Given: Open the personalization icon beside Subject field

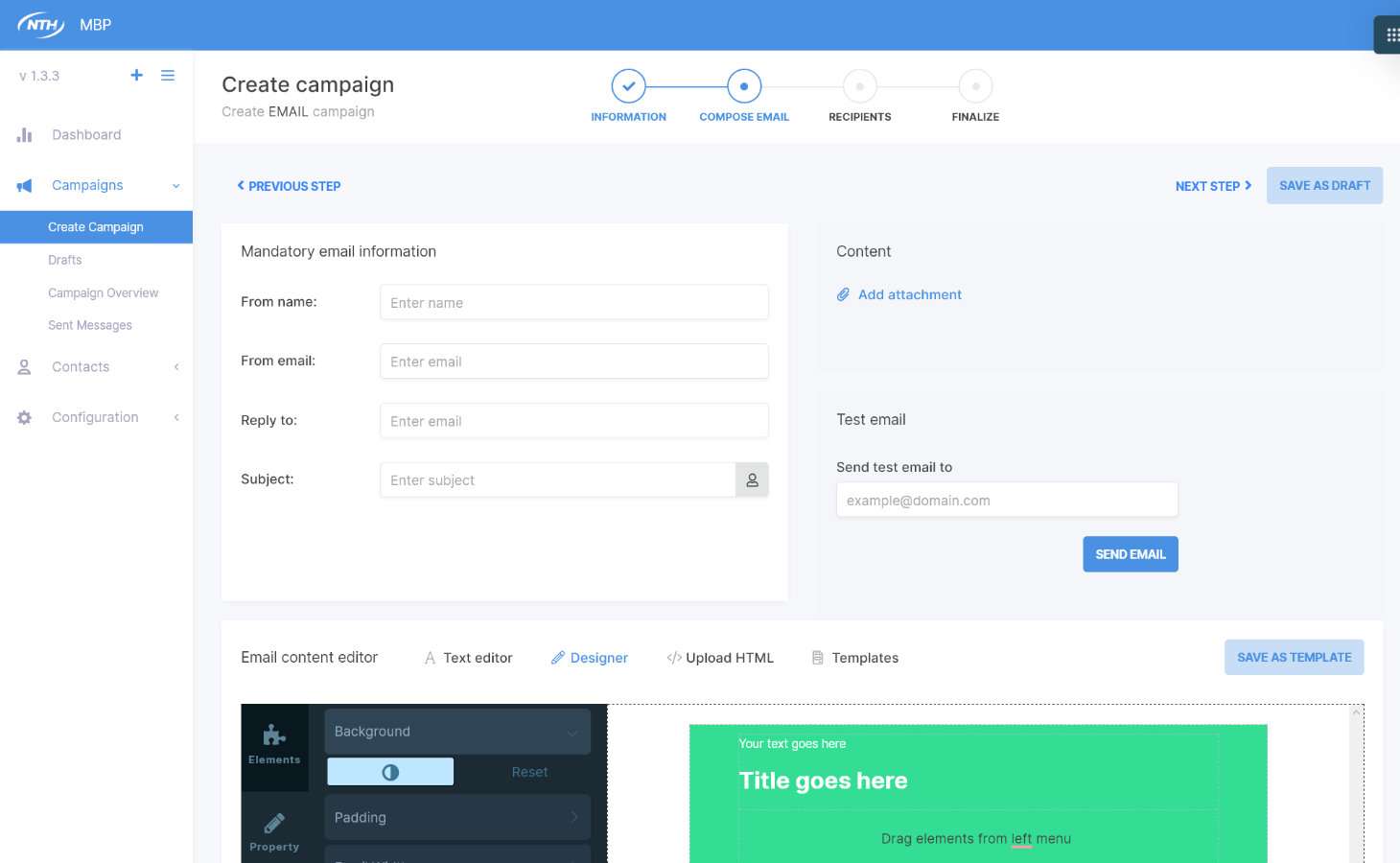Looking at the screenshot, I should 752,479.
